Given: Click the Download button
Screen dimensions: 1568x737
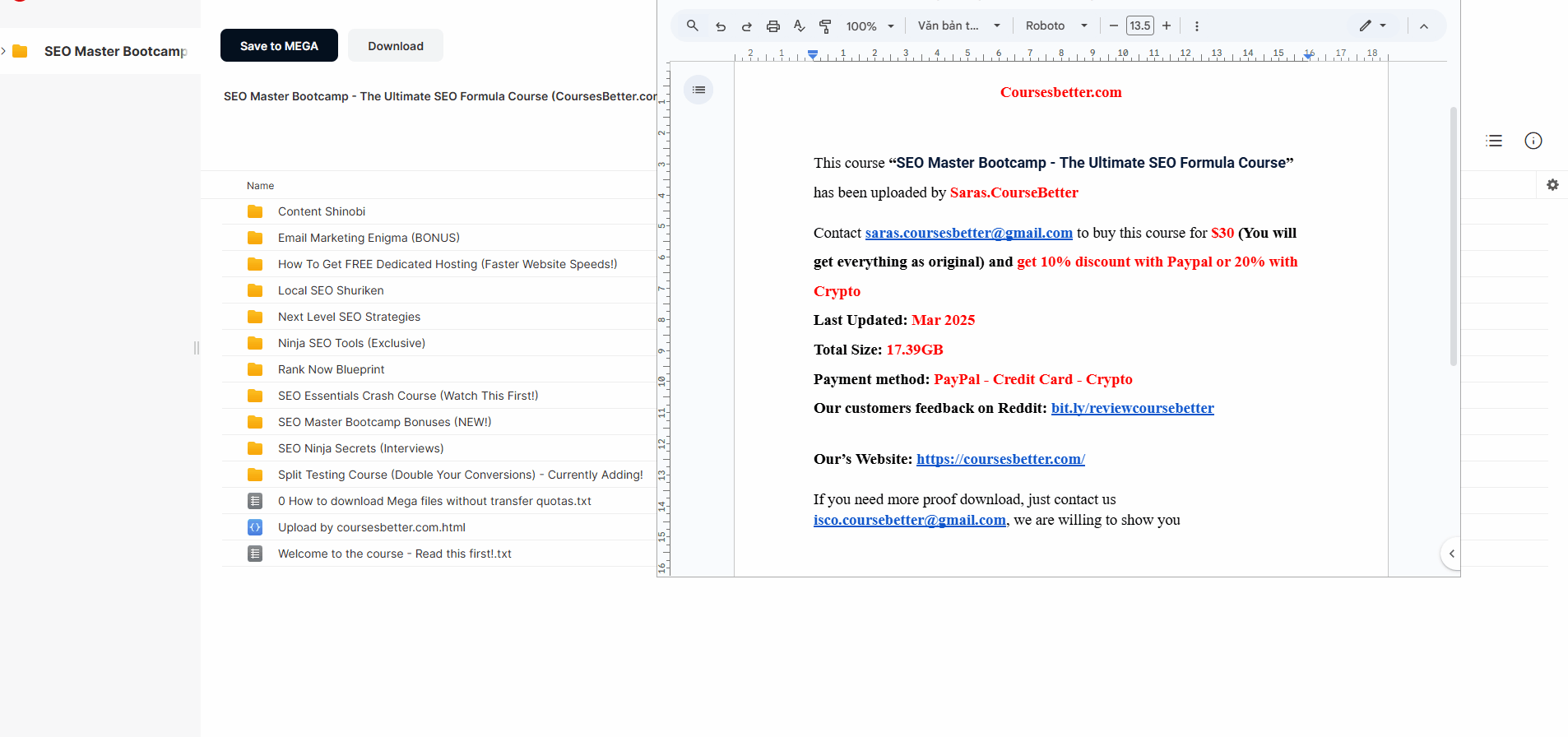Looking at the screenshot, I should click(x=396, y=46).
